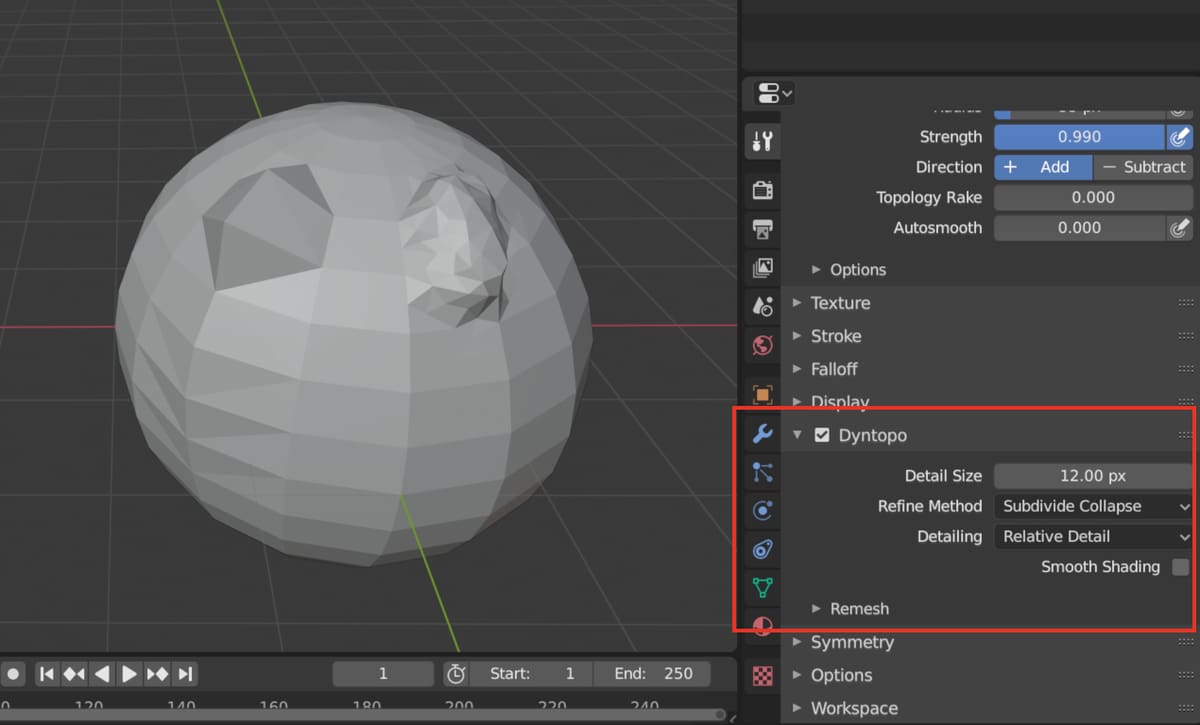Open the World properties tab
Screen dimensions: 1200x725
point(762,345)
